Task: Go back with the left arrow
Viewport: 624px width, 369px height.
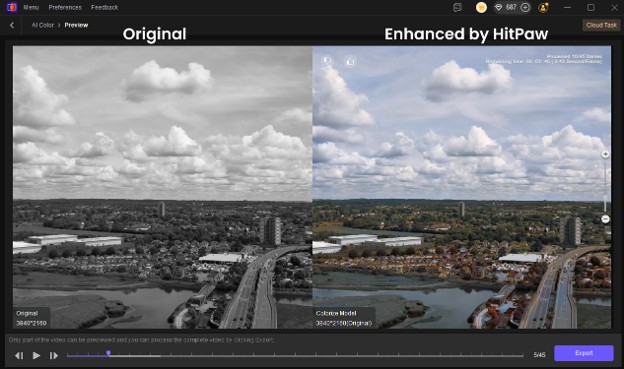Action: [x=12, y=25]
